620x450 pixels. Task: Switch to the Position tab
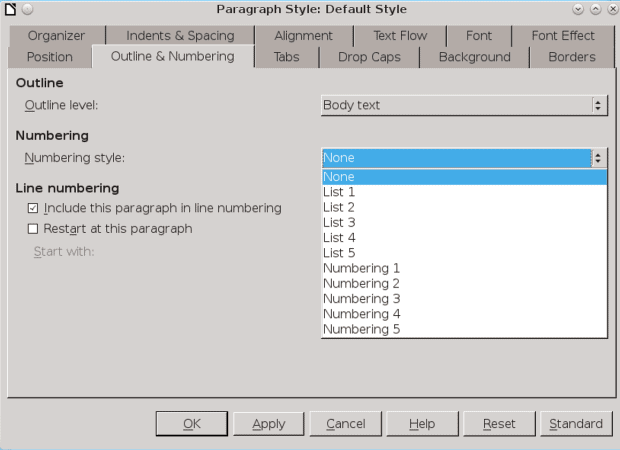(50, 57)
